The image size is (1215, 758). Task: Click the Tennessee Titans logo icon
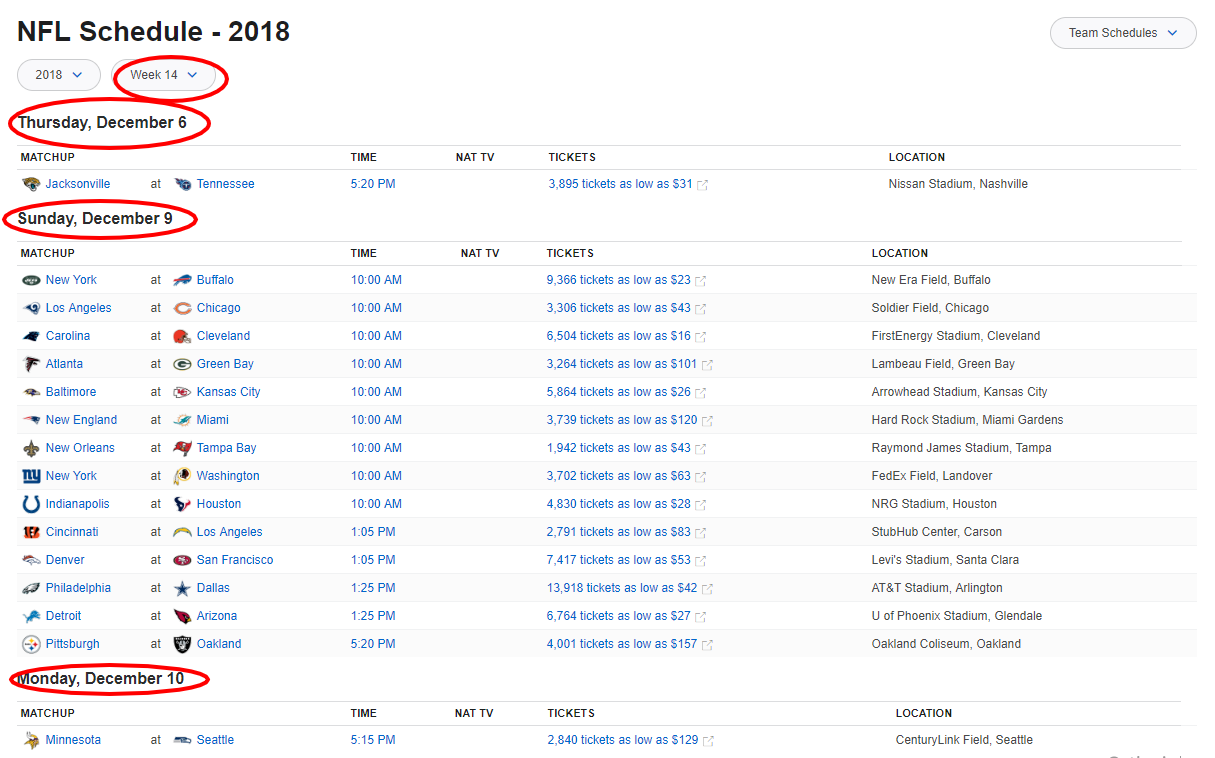coord(182,184)
